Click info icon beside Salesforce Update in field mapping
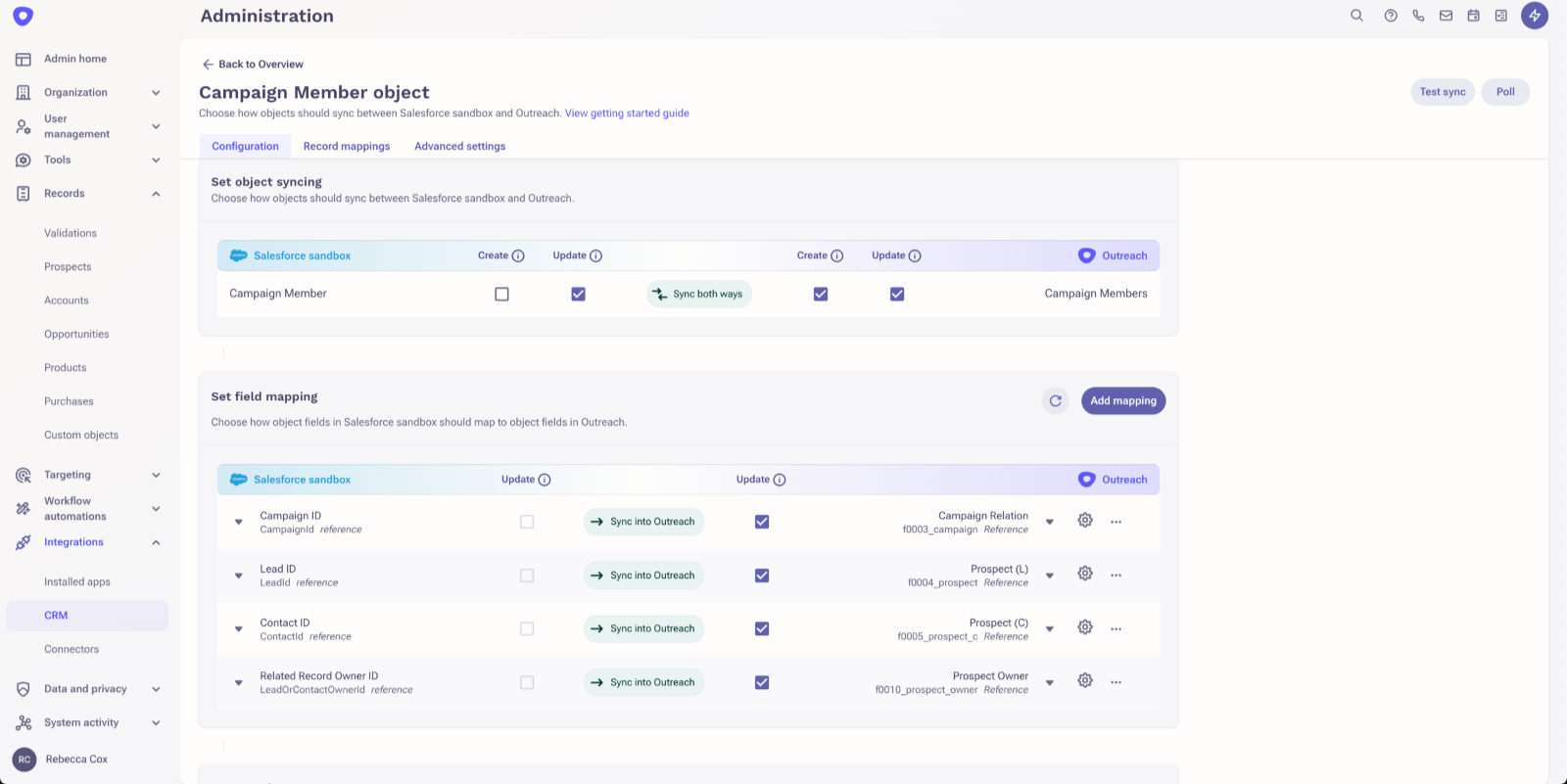Image resolution: width=1567 pixels, height=784 pixels. (x=545, y=480)
